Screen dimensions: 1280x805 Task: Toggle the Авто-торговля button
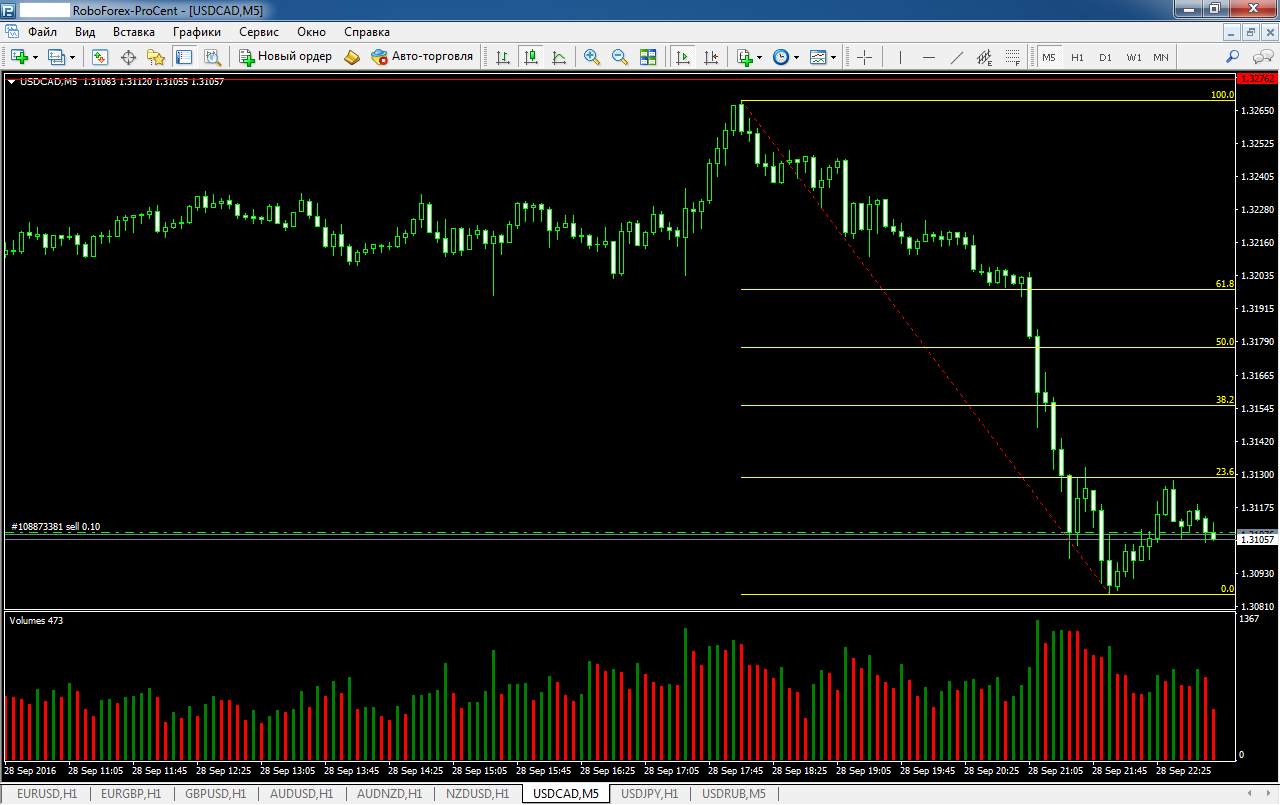[x=422, y=57]
